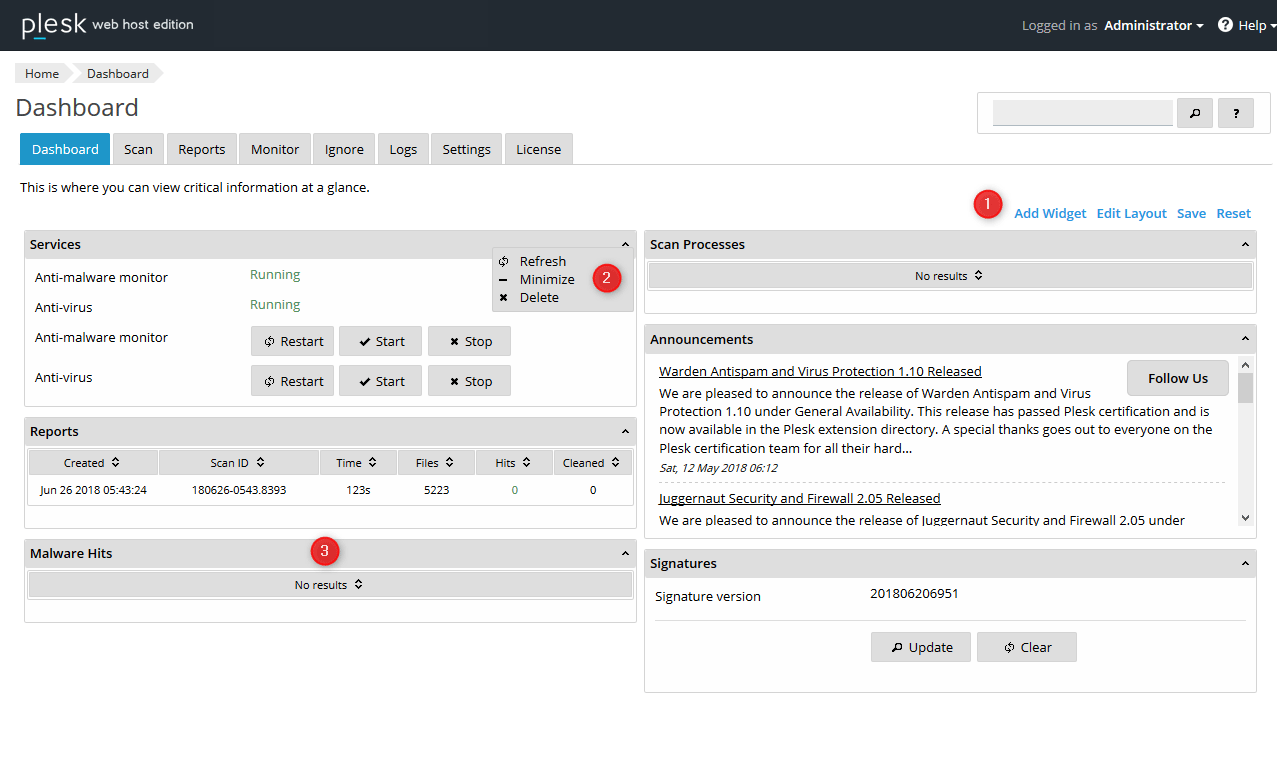The width and height of the screenshot is (1277, 768).
Task: Save the dashboard layout
Action: click(x=1191, y=213)
